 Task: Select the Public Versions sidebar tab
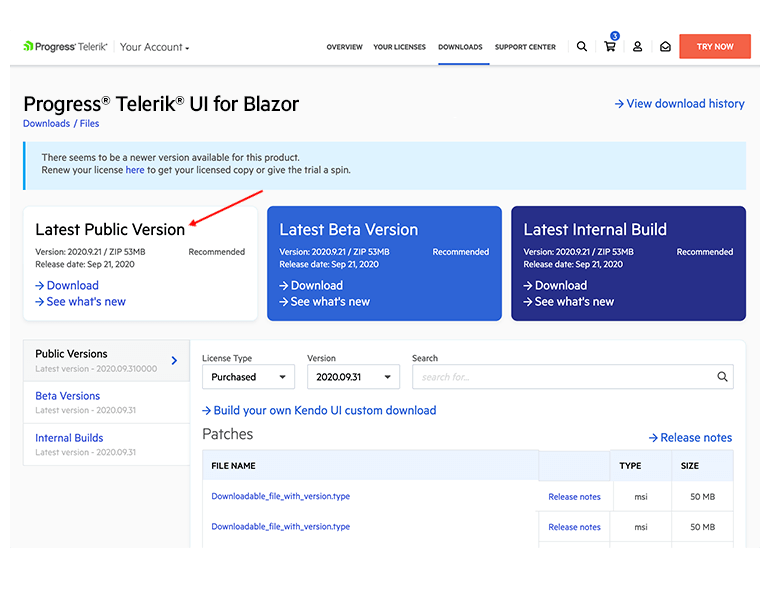coord(107,360)
